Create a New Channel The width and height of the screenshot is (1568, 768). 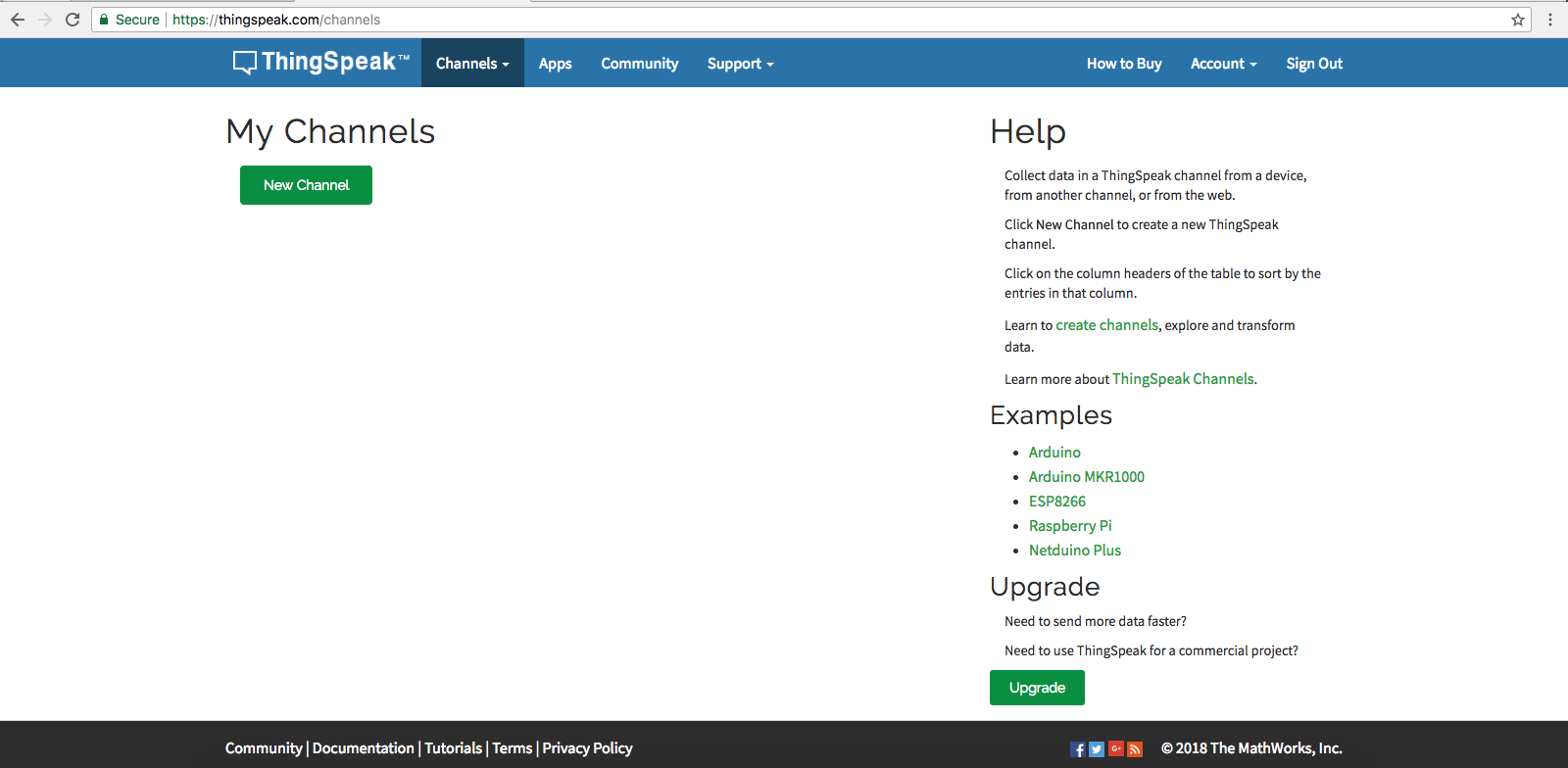coord(306,185)
